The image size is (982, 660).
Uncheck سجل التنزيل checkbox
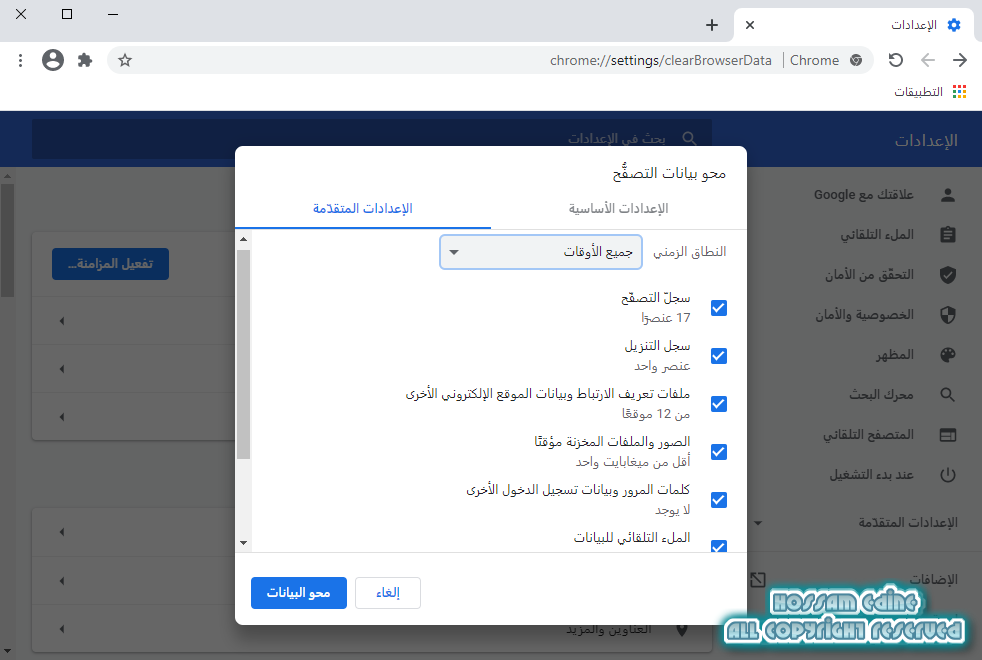pyautogui.click(x=719, y=356)
